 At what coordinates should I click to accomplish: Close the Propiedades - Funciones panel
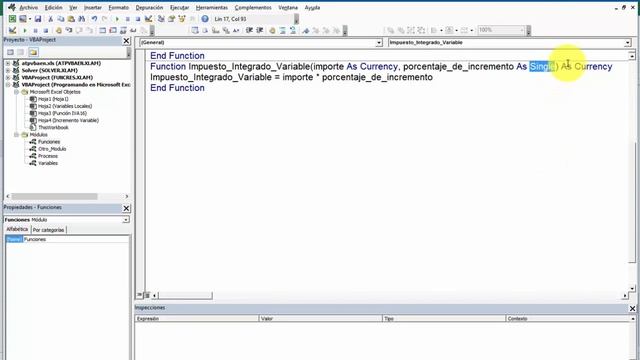126,209
